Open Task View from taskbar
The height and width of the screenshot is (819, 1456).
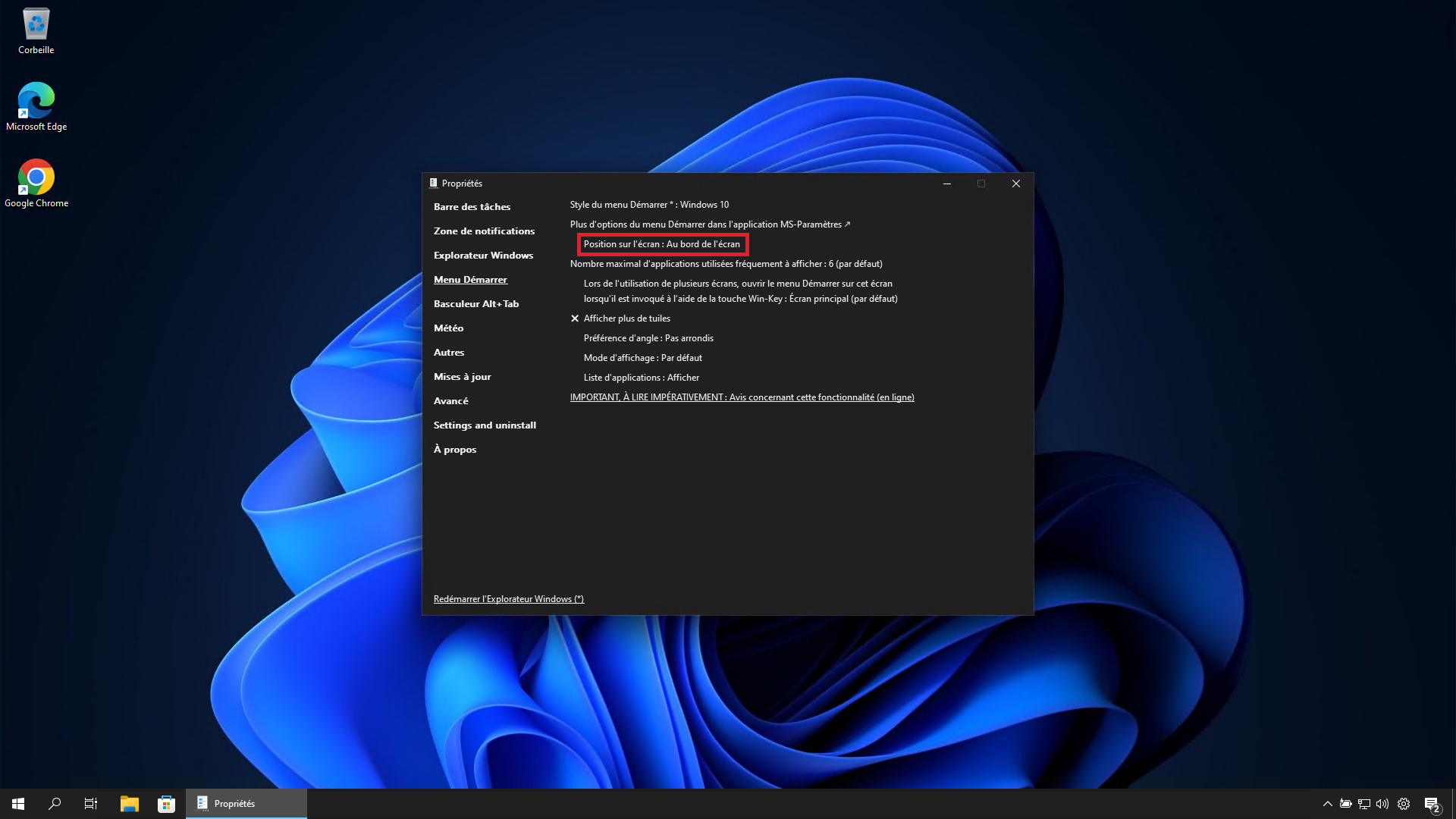point(91,804)
